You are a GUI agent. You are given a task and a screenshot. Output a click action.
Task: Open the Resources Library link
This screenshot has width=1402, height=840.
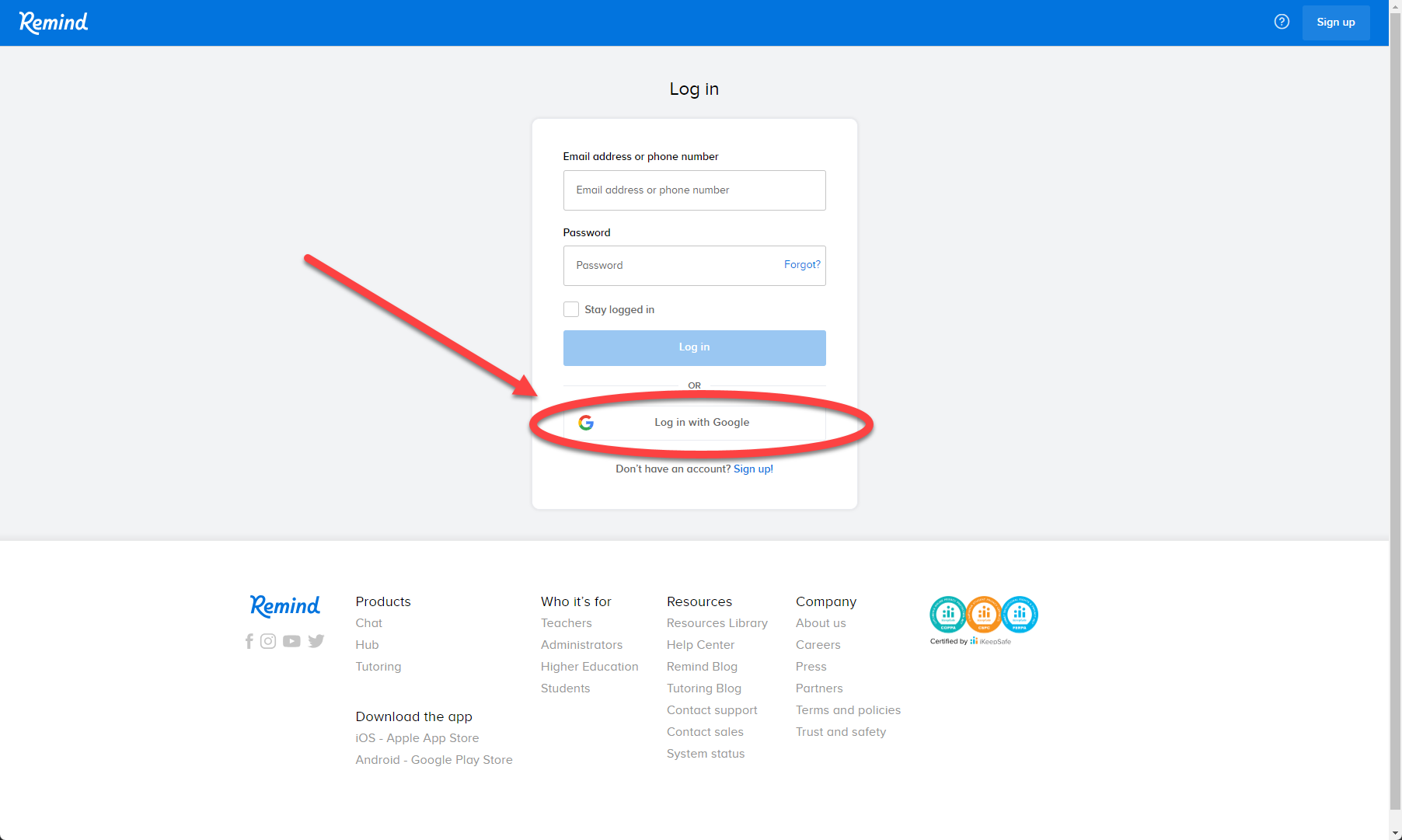click(717, 623)
